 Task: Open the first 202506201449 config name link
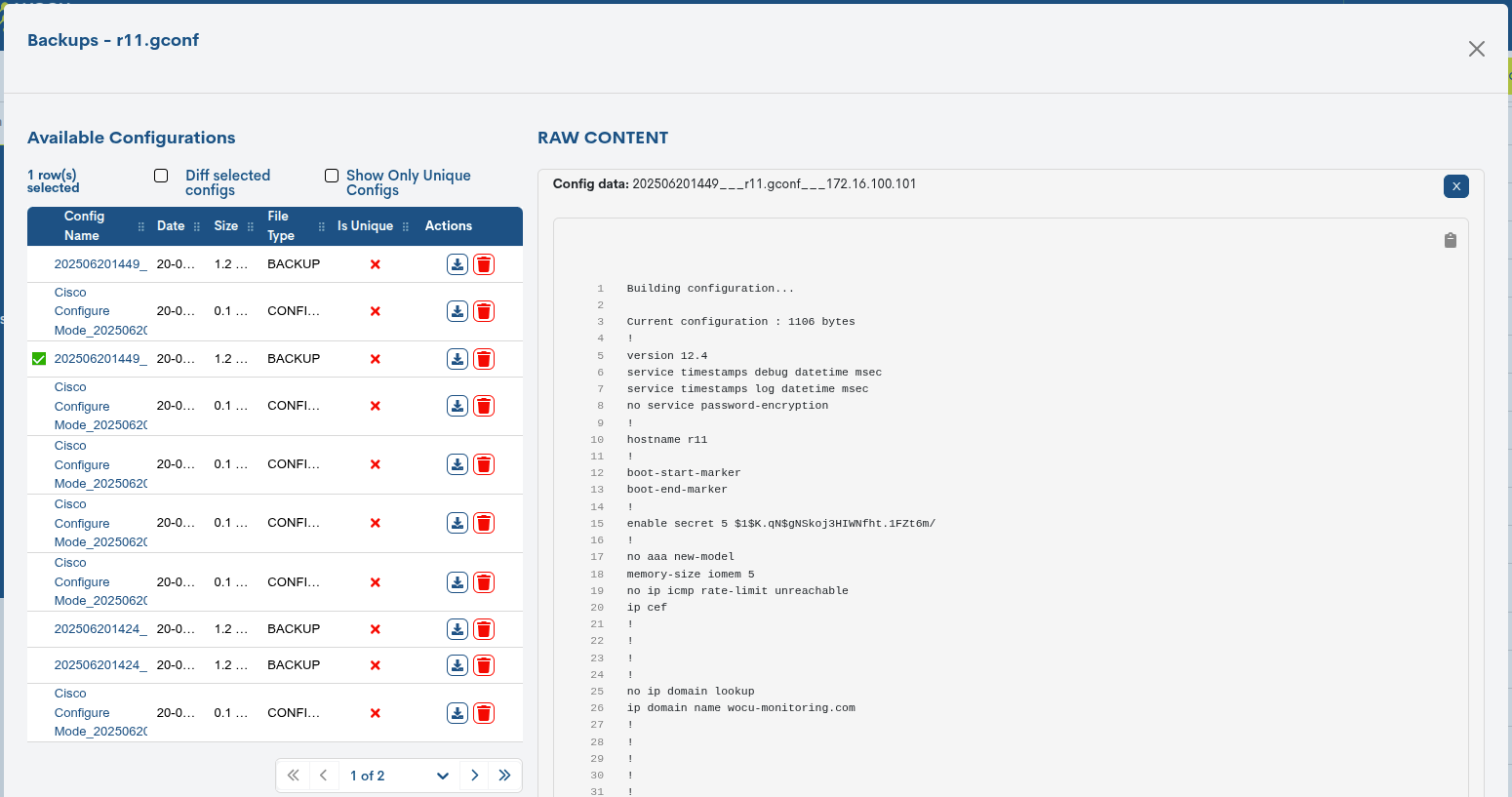click(x=99, y=263)
